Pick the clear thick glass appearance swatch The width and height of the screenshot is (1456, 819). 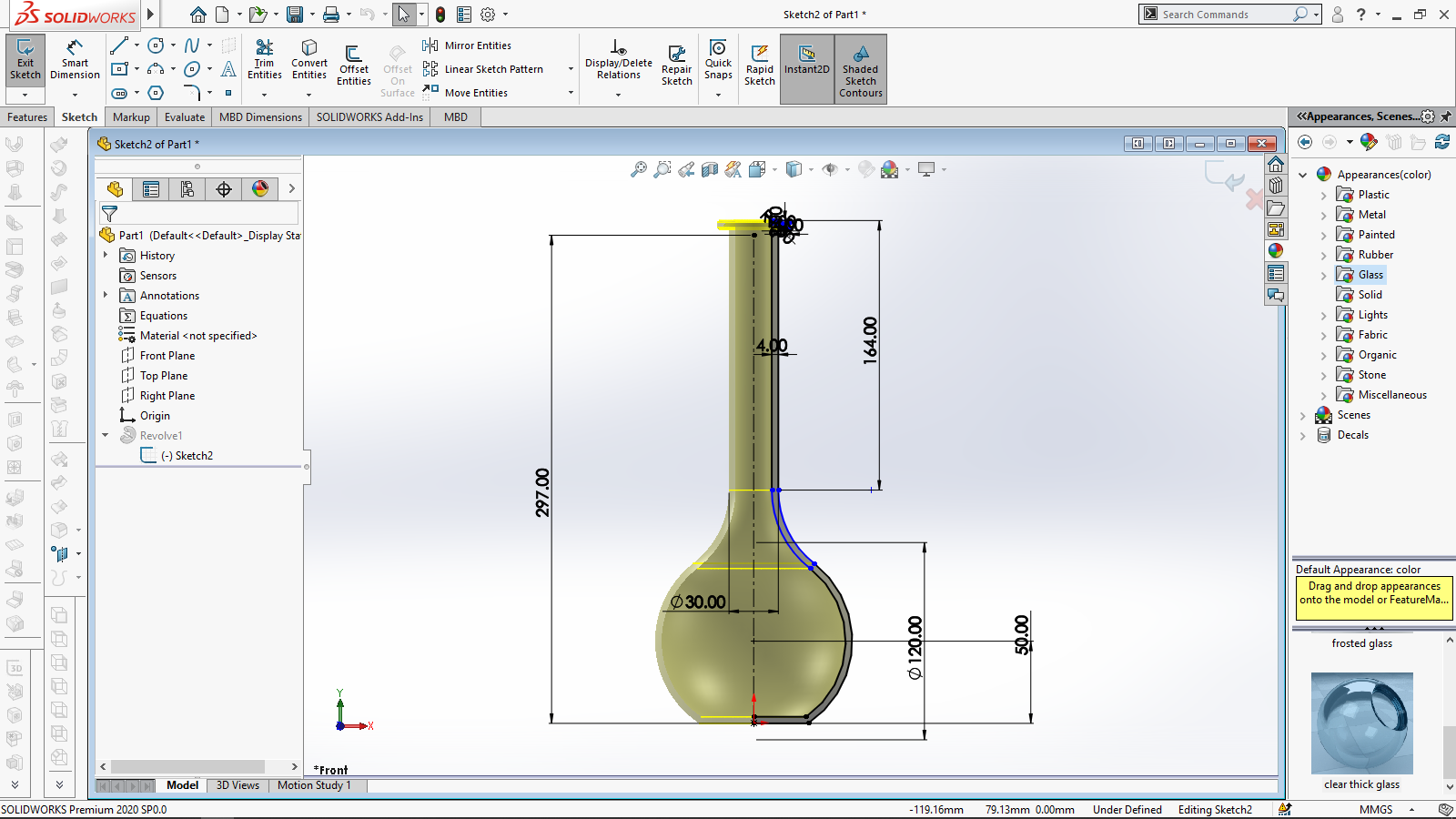[1361, 723]
